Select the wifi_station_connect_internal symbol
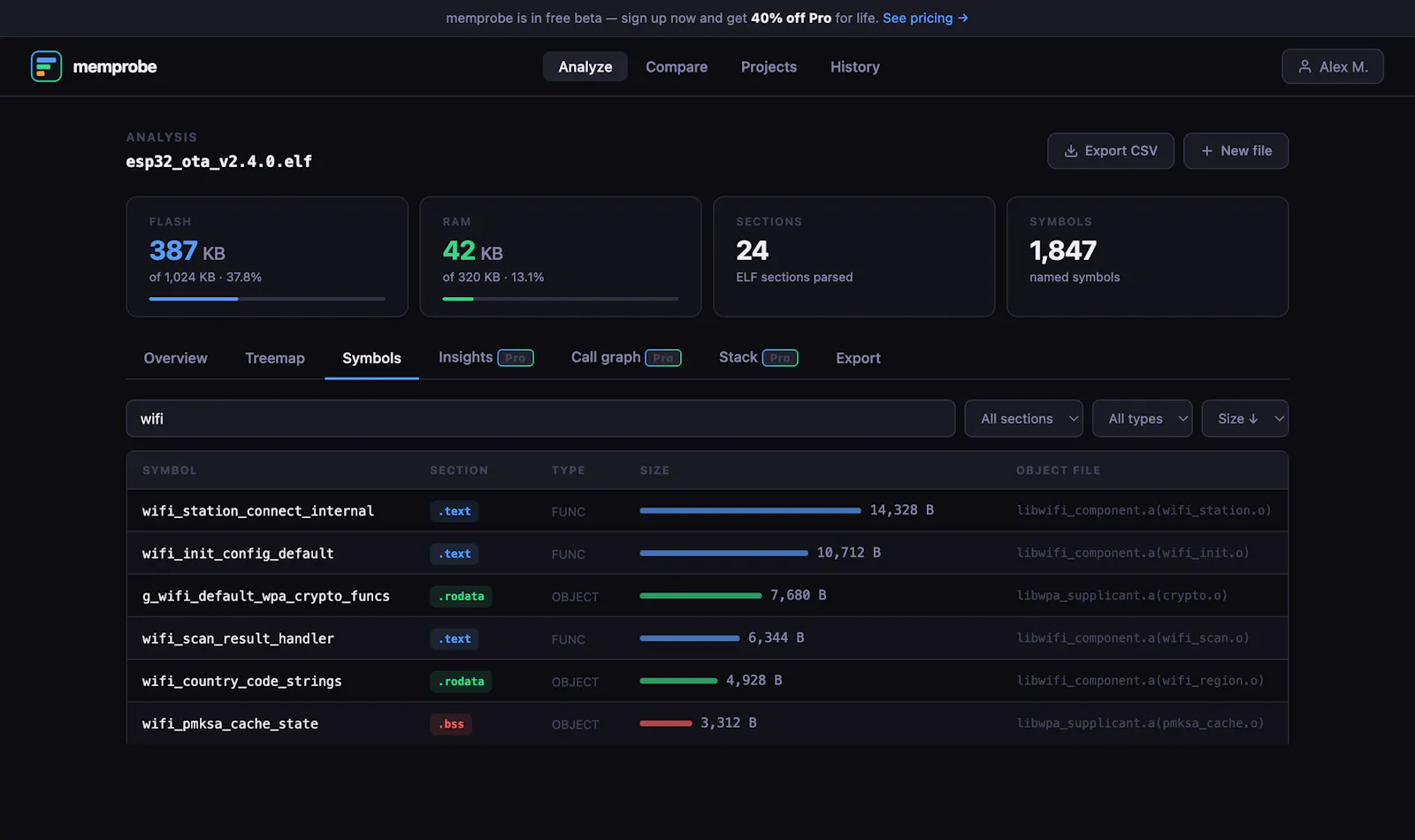 tap(258, 511)
